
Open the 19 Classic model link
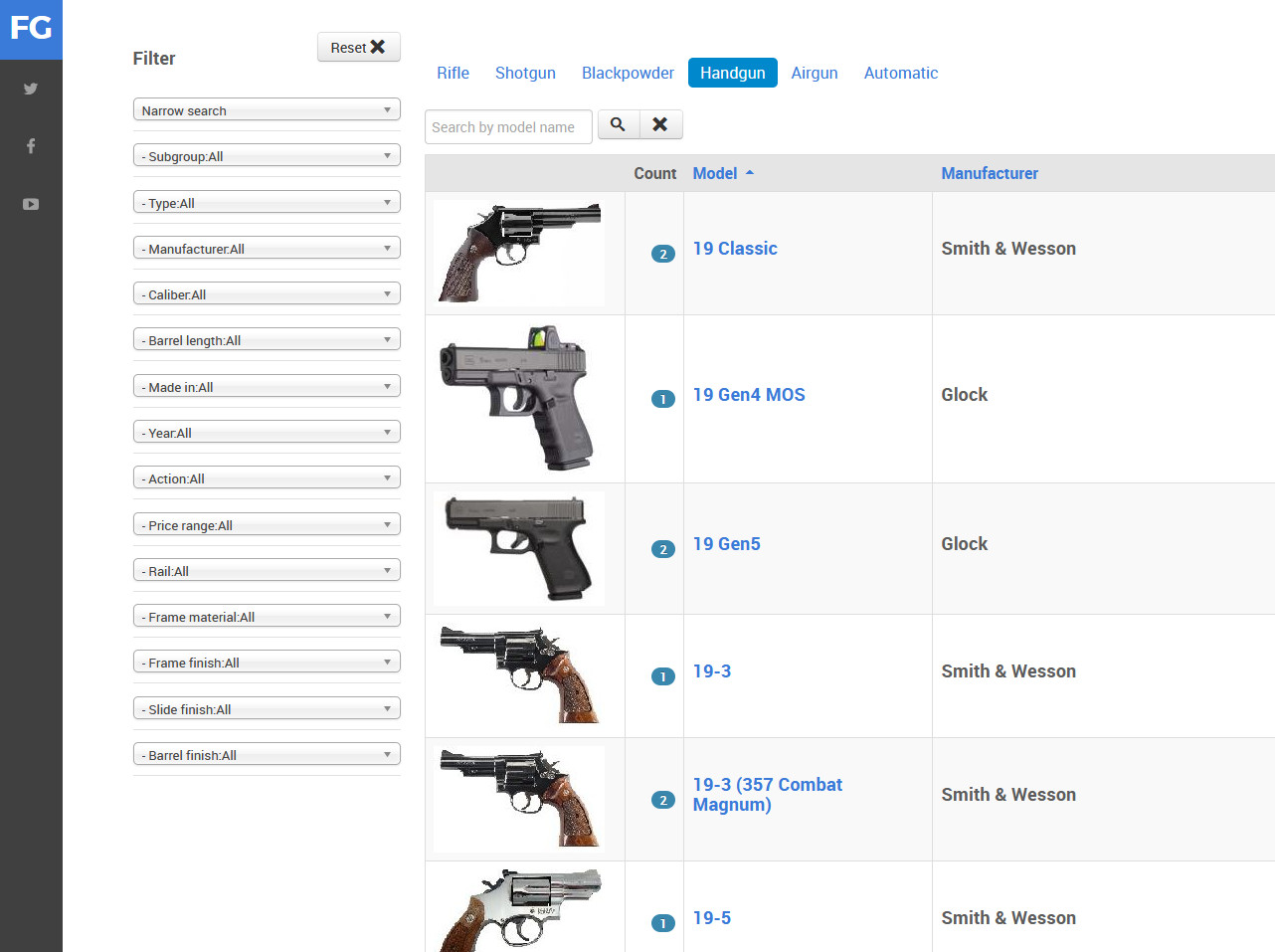pos(735,249)
